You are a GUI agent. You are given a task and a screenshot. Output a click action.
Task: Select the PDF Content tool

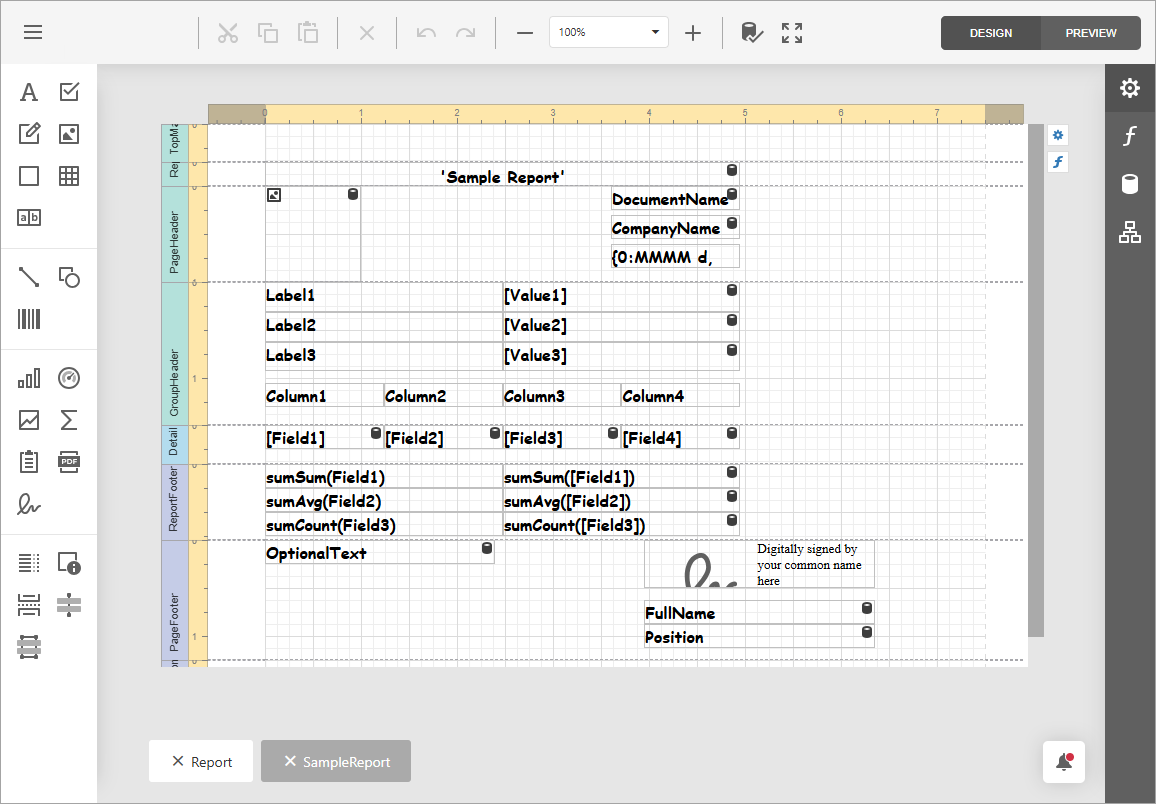tap(69, 462)
